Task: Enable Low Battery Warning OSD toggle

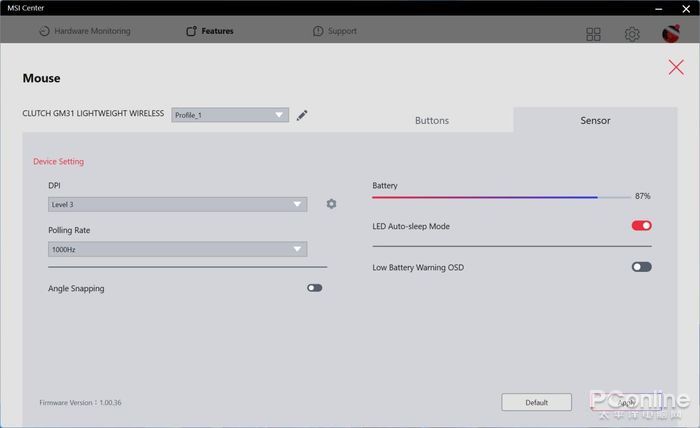Action: 642,267
